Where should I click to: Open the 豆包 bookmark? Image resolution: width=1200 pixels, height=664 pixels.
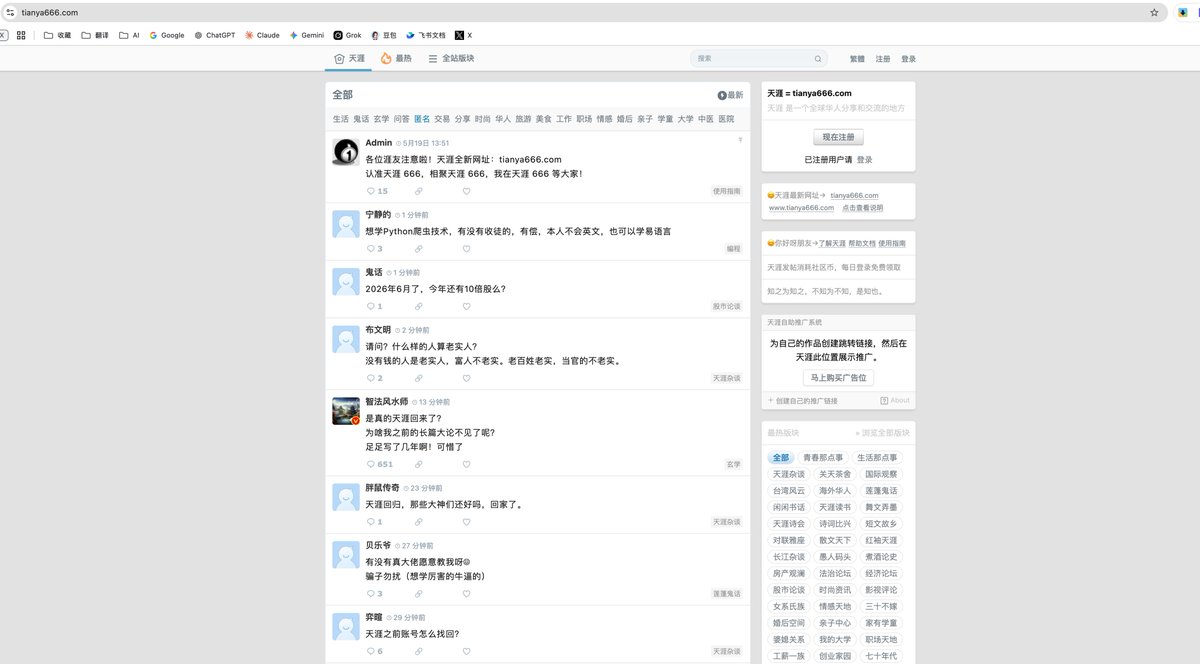[382, 35]
